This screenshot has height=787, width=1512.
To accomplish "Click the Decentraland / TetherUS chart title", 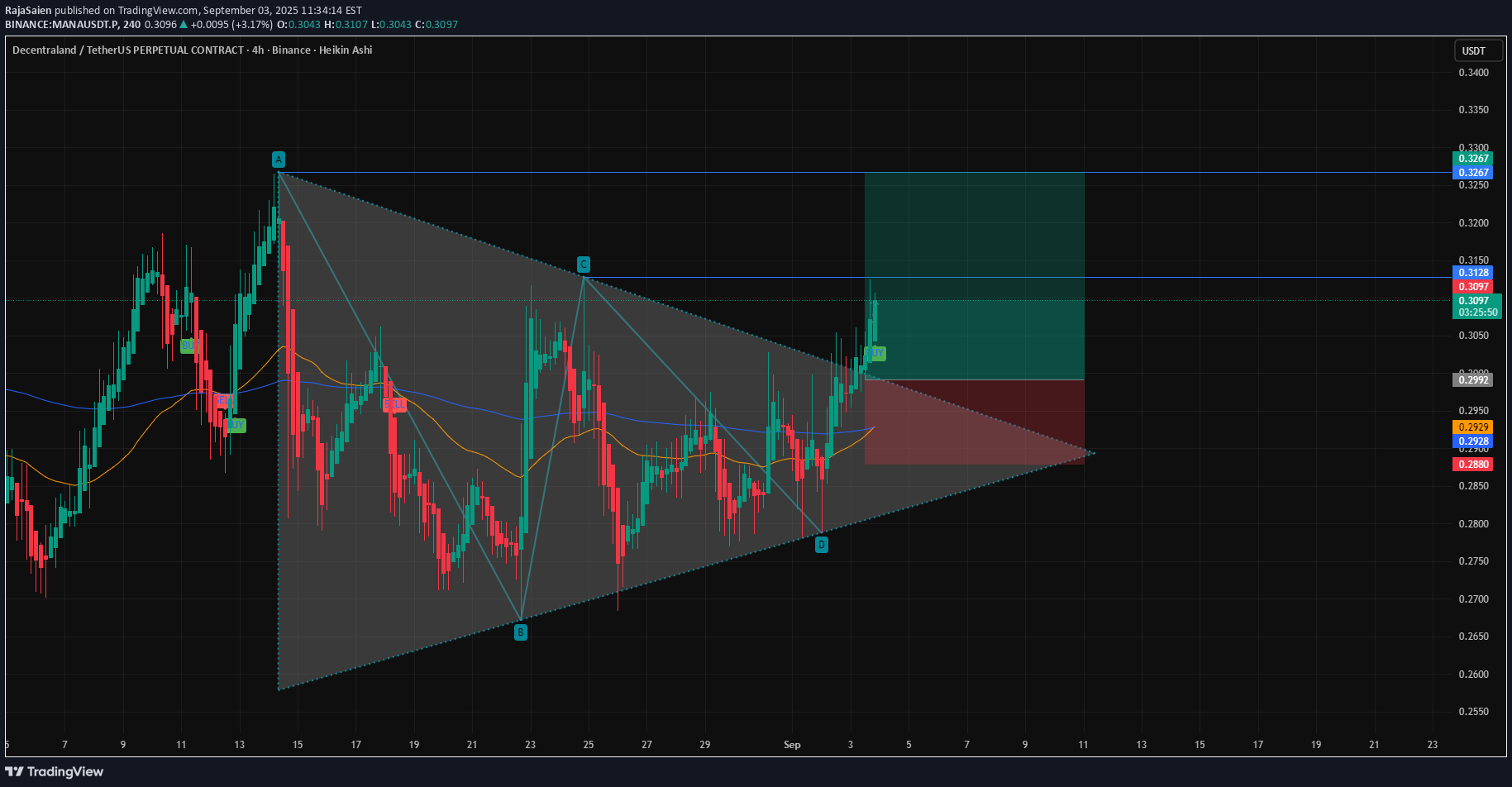I will tap(128, 50).
